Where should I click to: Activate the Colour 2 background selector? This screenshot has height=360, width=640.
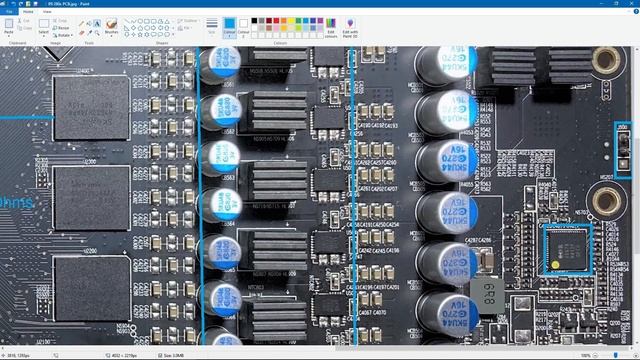(243, 28)
